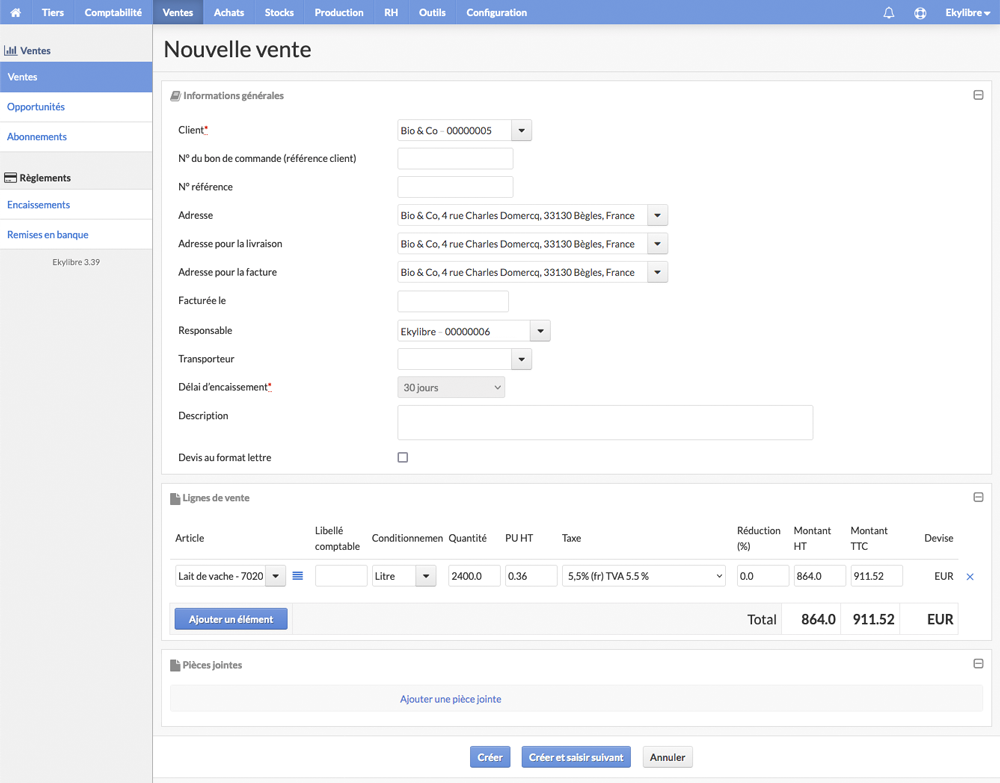
Task: Open the Taxe TVA 5.5 % select
Action: click(x=643, y=576)
